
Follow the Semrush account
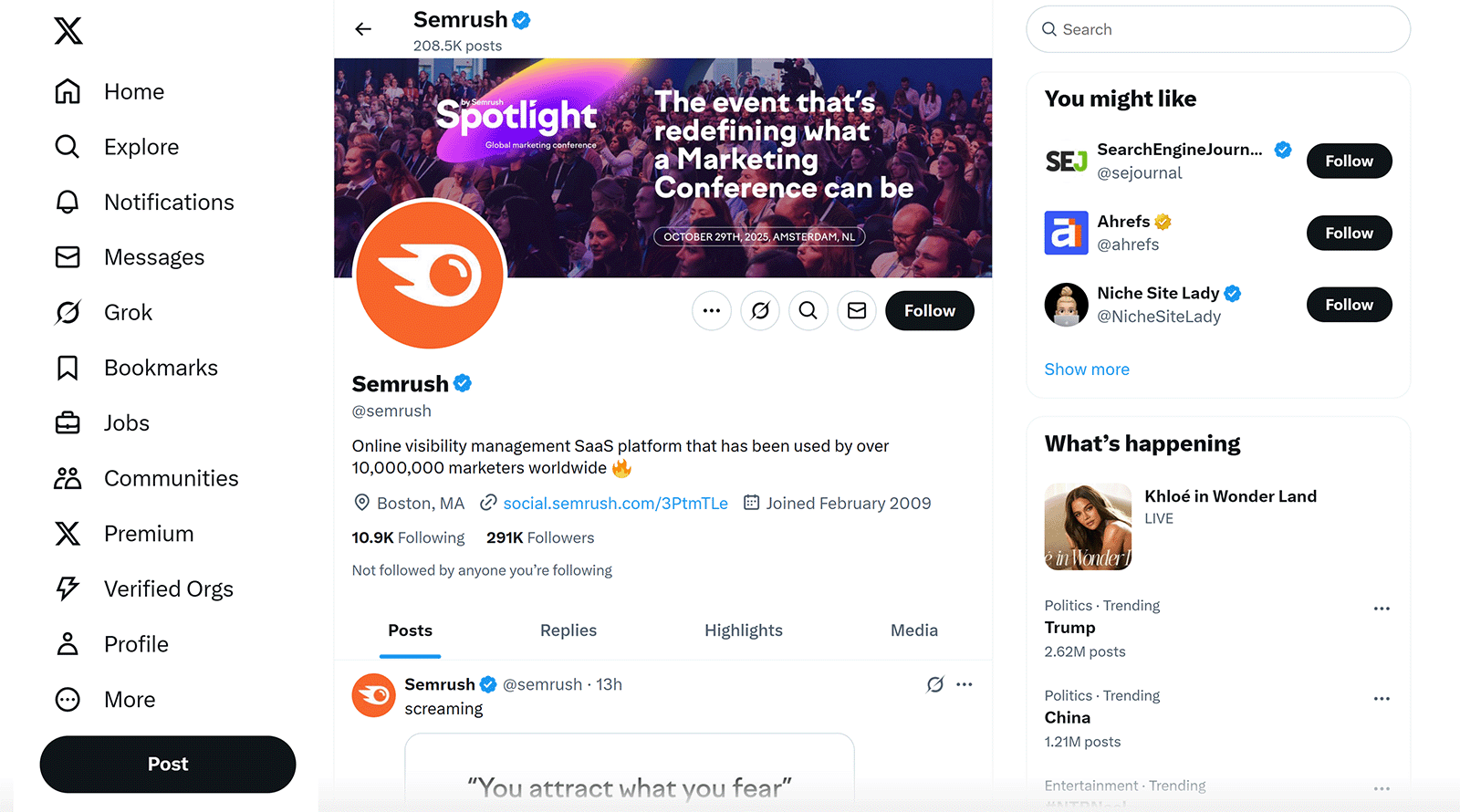click(x=929, y=310)
